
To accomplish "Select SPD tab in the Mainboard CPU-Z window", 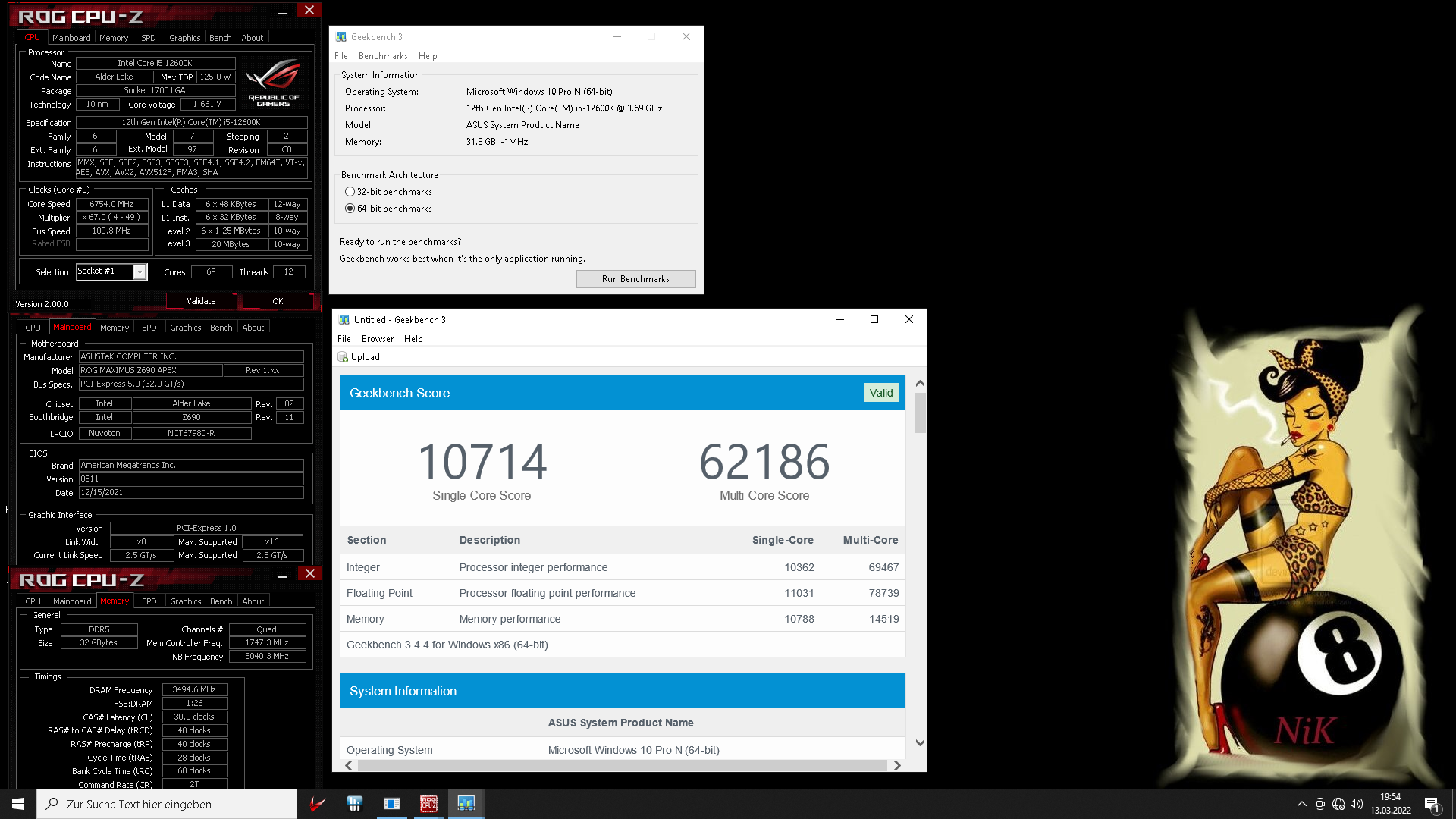I will click(149, 328).
